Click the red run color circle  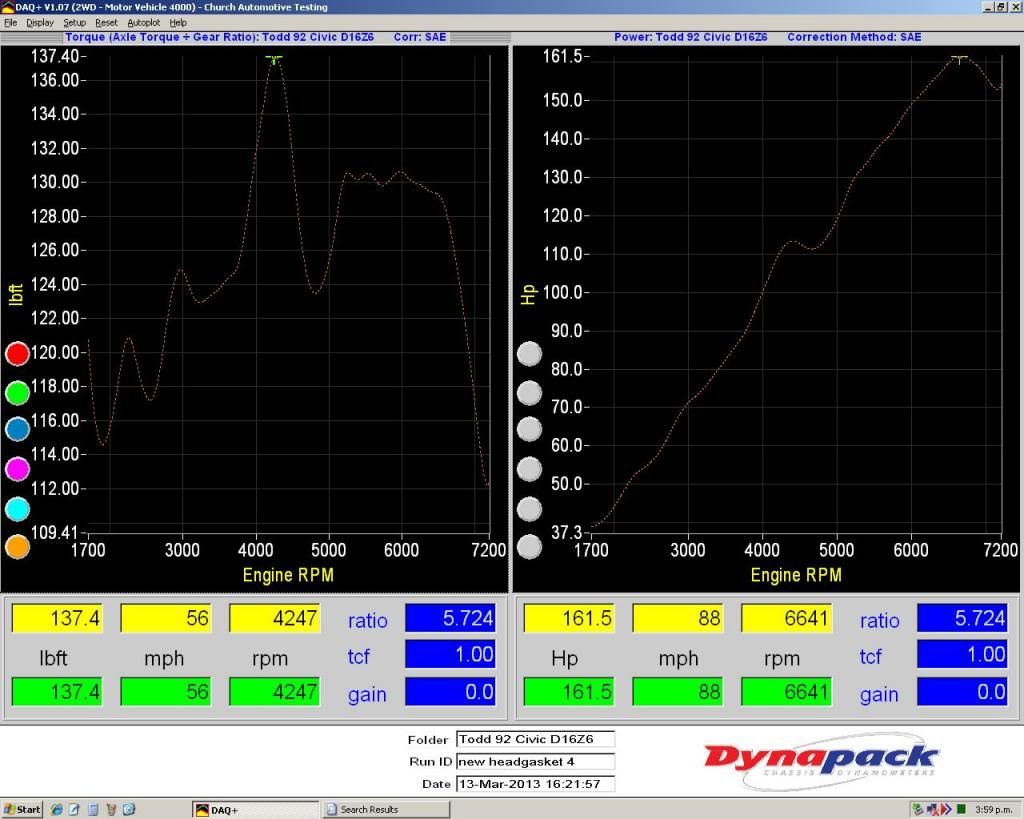[x=17, y=353]
